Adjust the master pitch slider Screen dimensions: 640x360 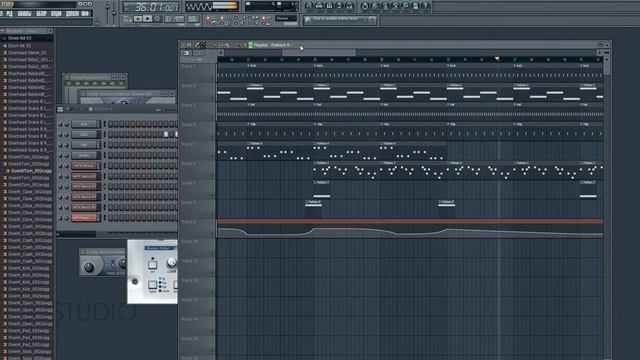pyautogui.click(x=114, y=12)
